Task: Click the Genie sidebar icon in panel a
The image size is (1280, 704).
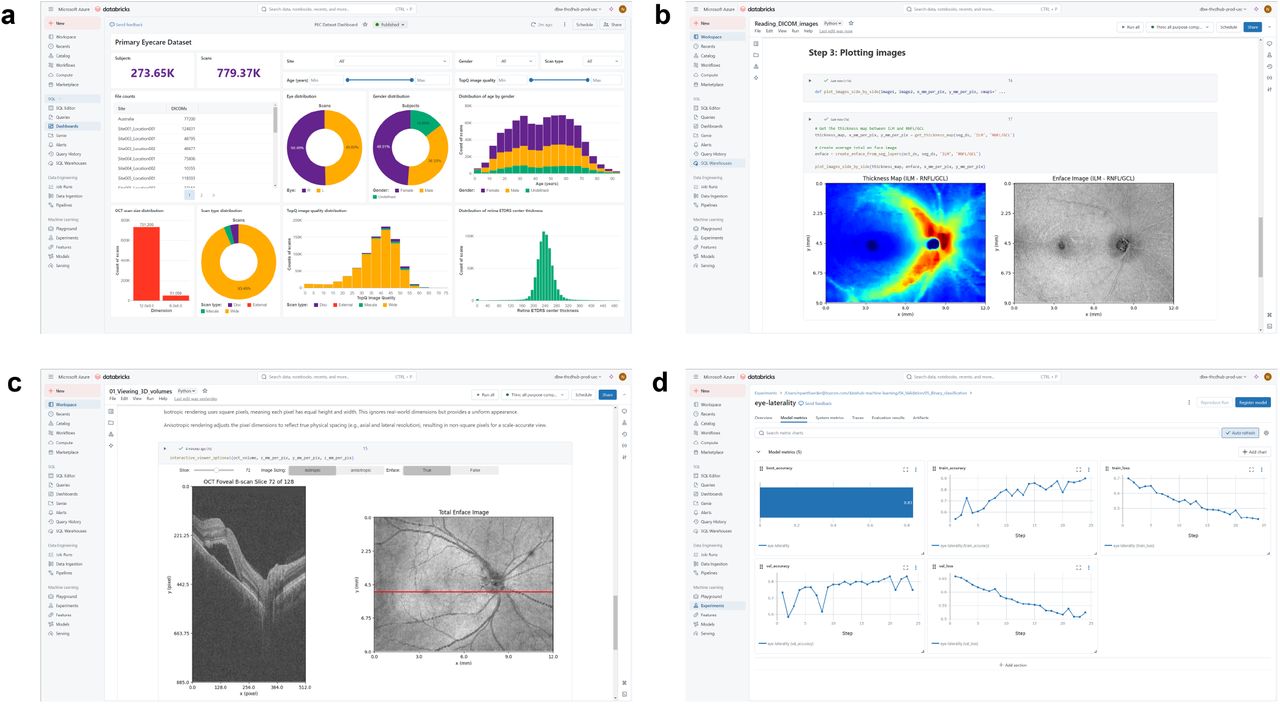Action: point(51,135)
